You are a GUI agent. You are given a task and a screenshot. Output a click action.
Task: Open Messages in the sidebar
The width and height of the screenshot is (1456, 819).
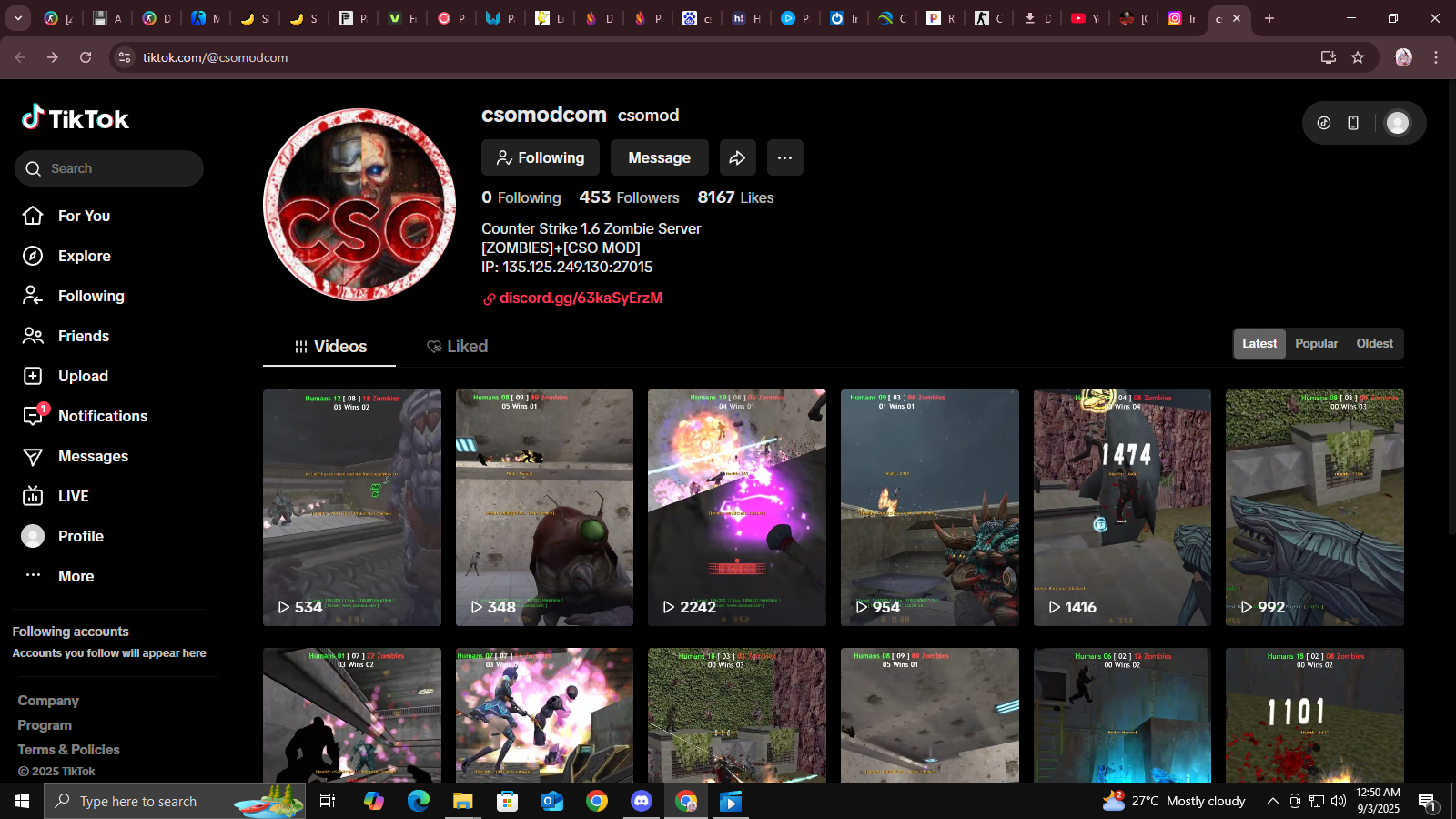pos(93,456)
